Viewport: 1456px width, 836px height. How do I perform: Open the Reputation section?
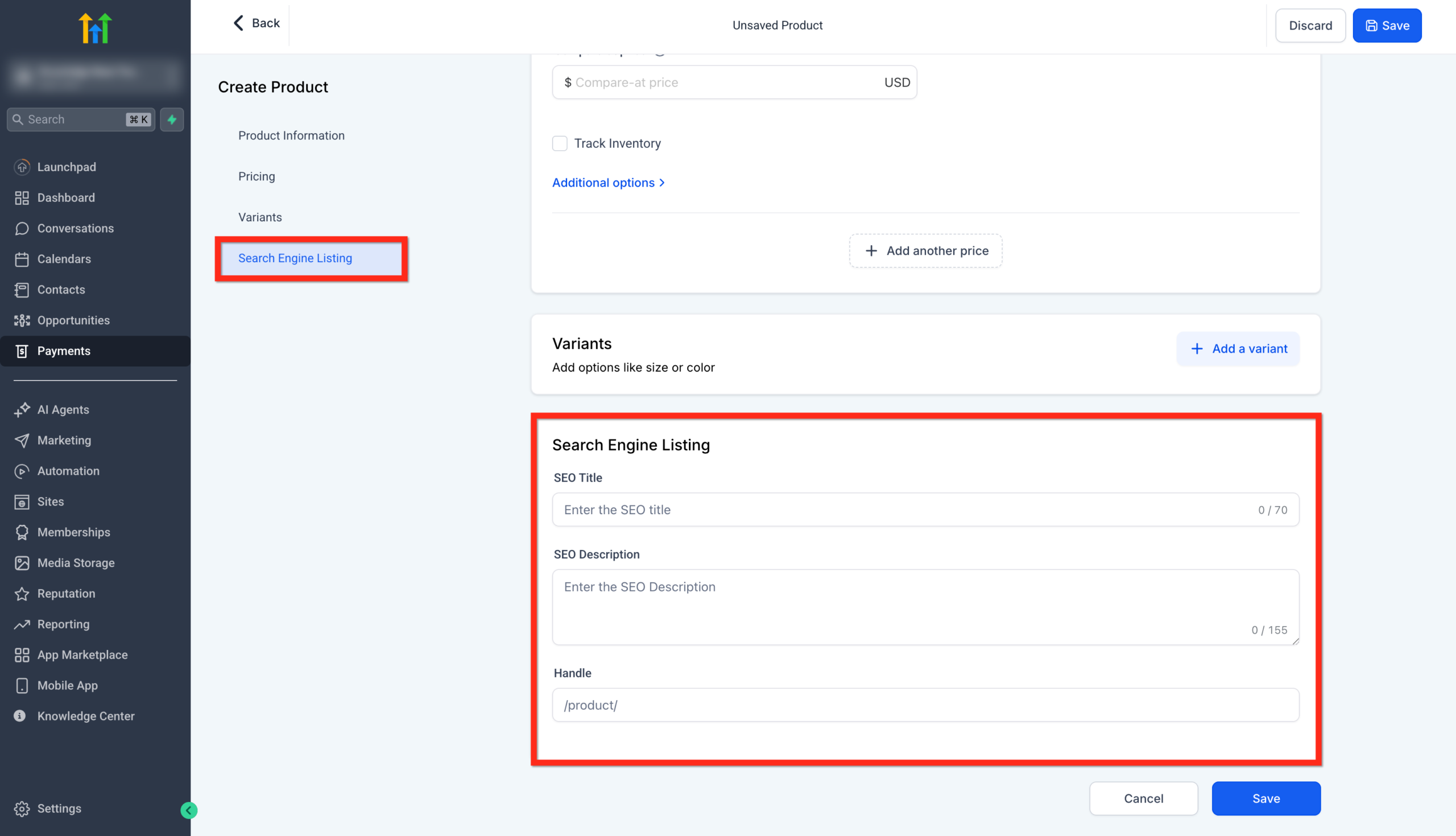[66, 593]
